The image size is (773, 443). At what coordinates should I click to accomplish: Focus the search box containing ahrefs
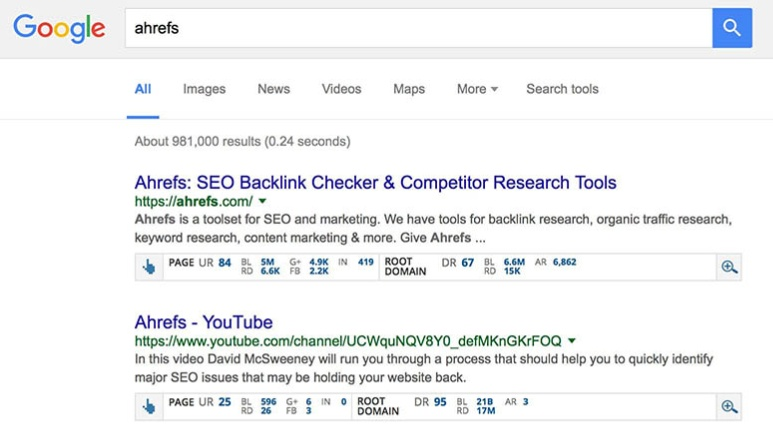(419, 28)
